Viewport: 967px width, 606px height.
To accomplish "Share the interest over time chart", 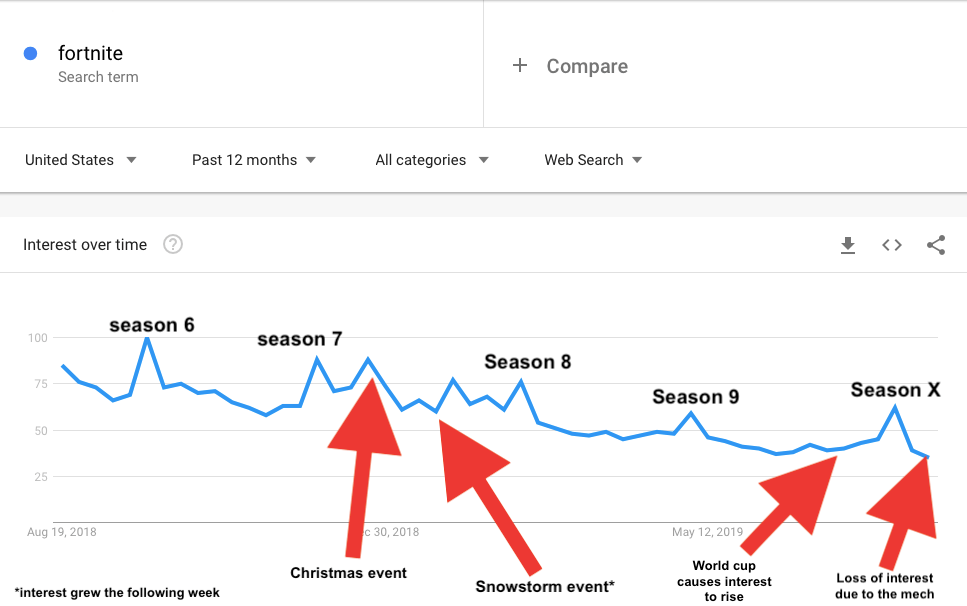I will 936,245.
